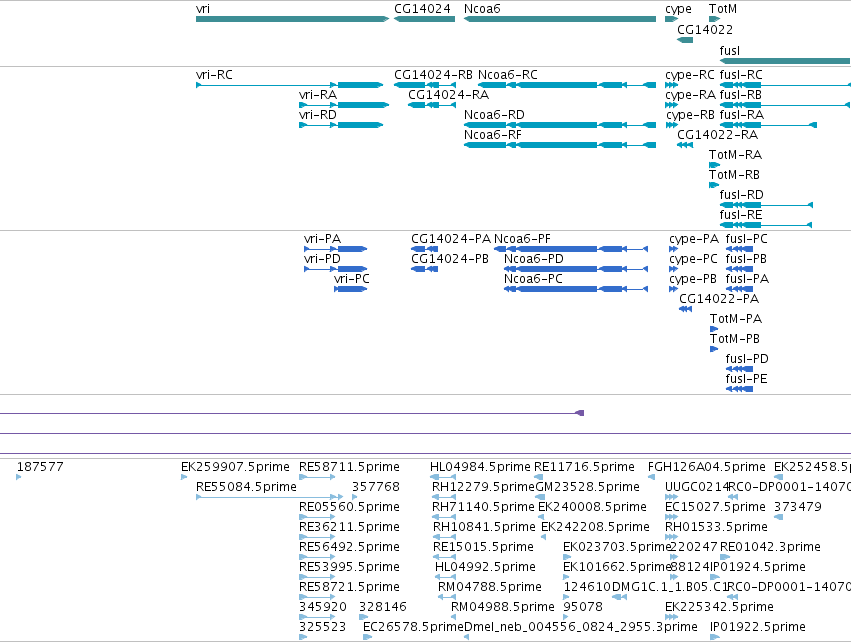This screenshot has height=642, width=851.
Task: Click EST FGH126A04.5prime label
Action: 707,467
